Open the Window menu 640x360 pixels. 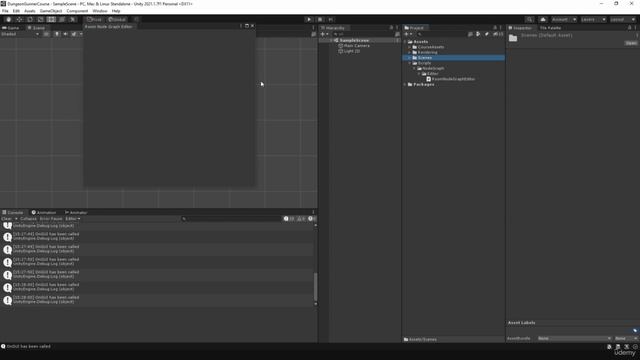click(100, 11)
